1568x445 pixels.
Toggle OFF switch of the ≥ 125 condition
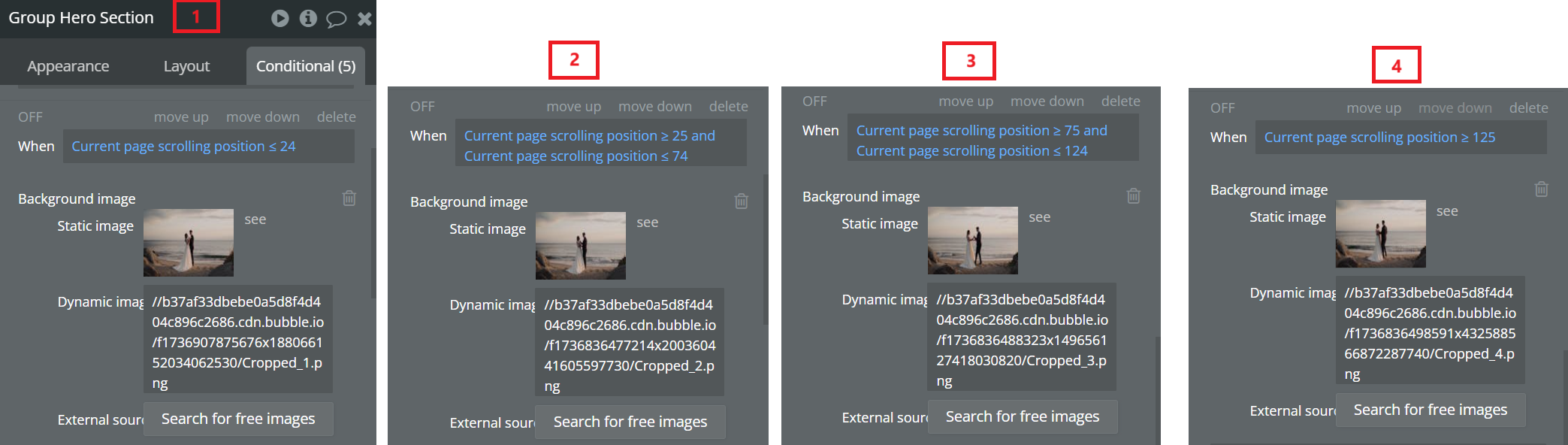tap(1222, 108)
